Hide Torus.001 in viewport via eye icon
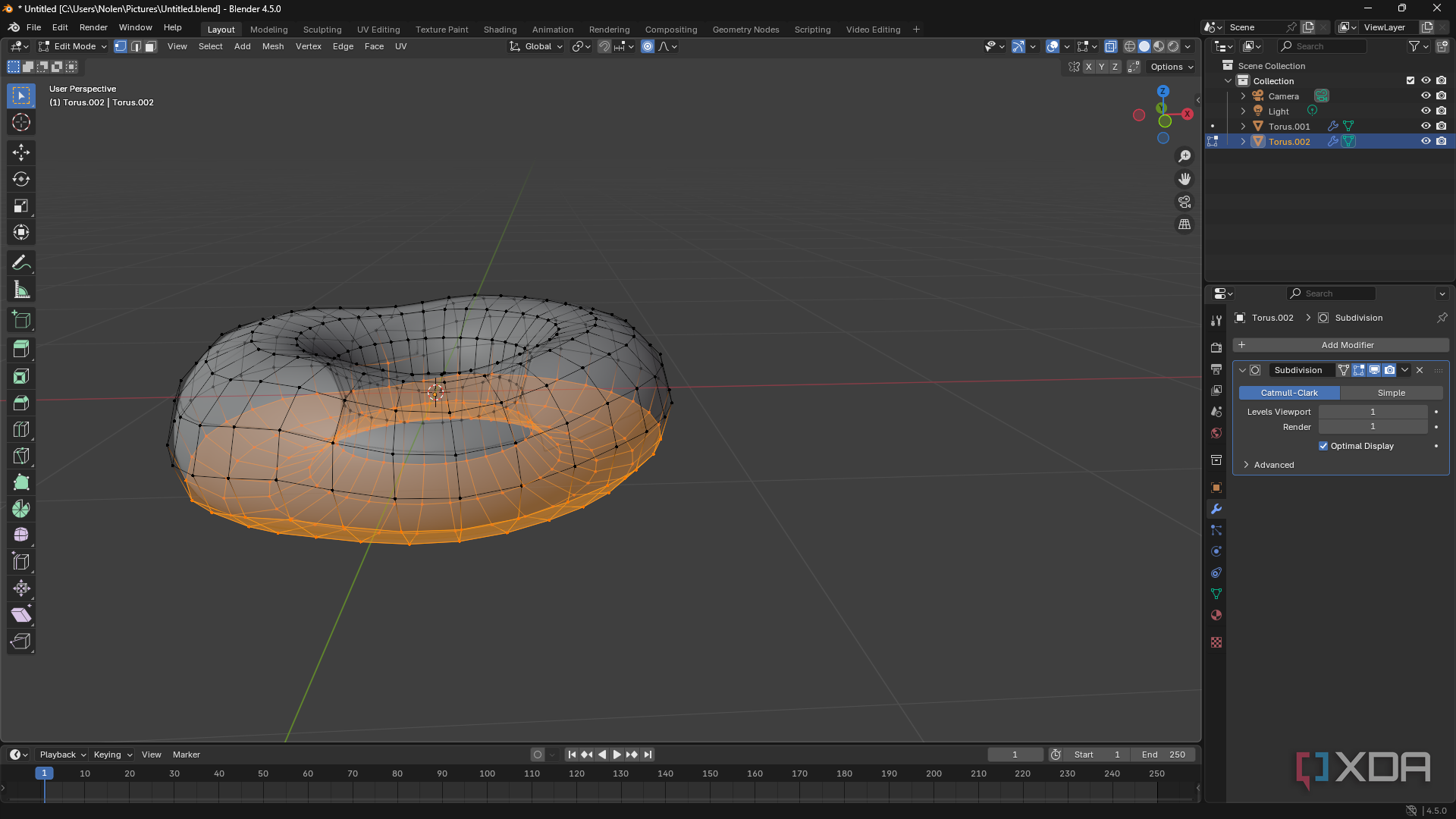The height and width of the screenshot is (819, 1456). [1426, 127]
